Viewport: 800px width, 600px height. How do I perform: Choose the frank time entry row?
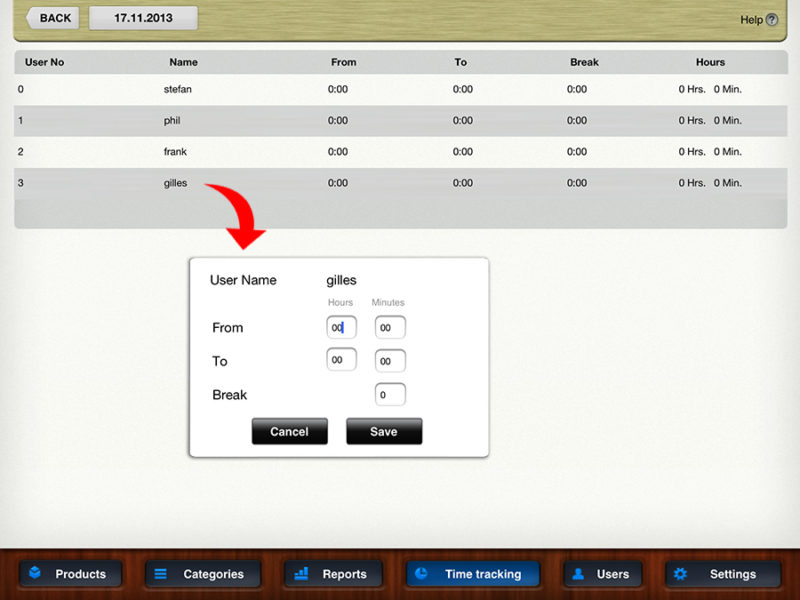click(400, 152)
